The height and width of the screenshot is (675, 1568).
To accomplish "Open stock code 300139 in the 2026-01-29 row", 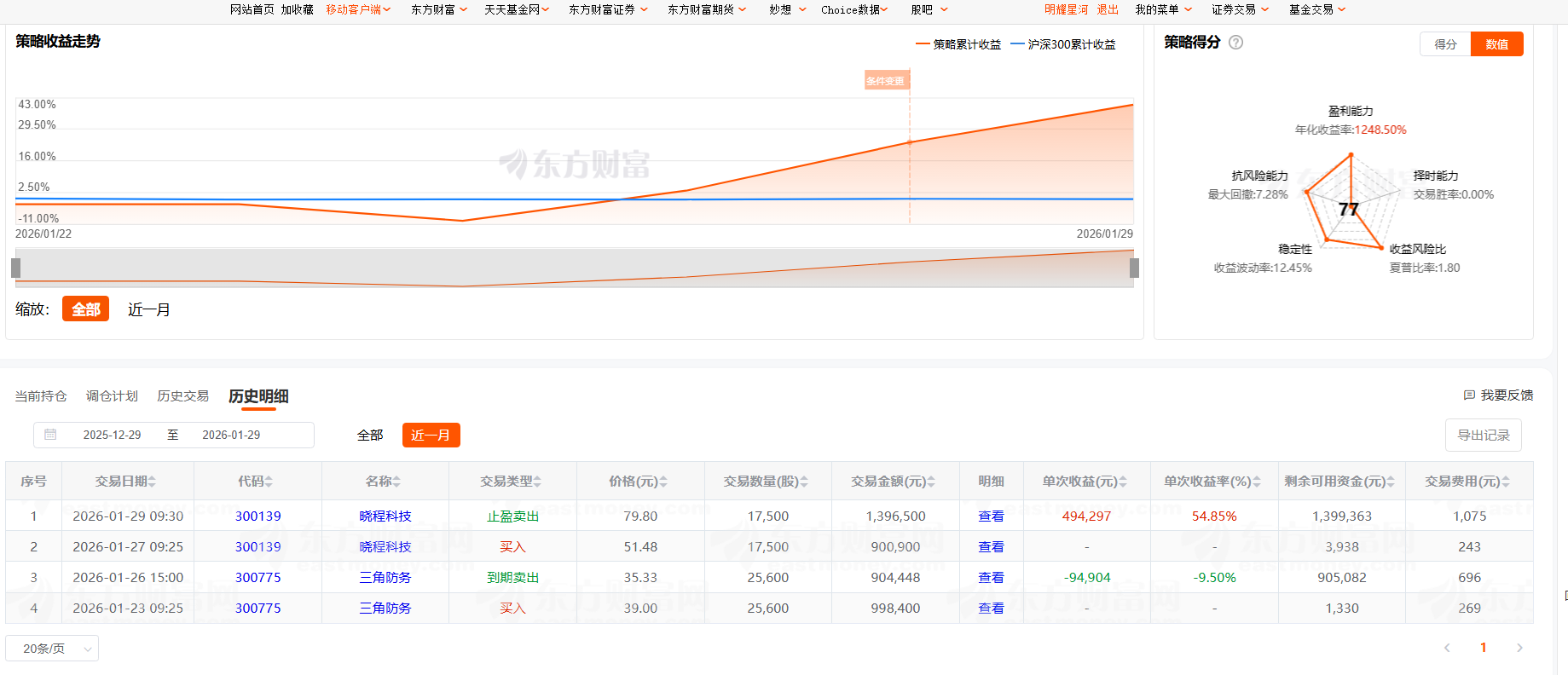I will (x=258, y=516).
